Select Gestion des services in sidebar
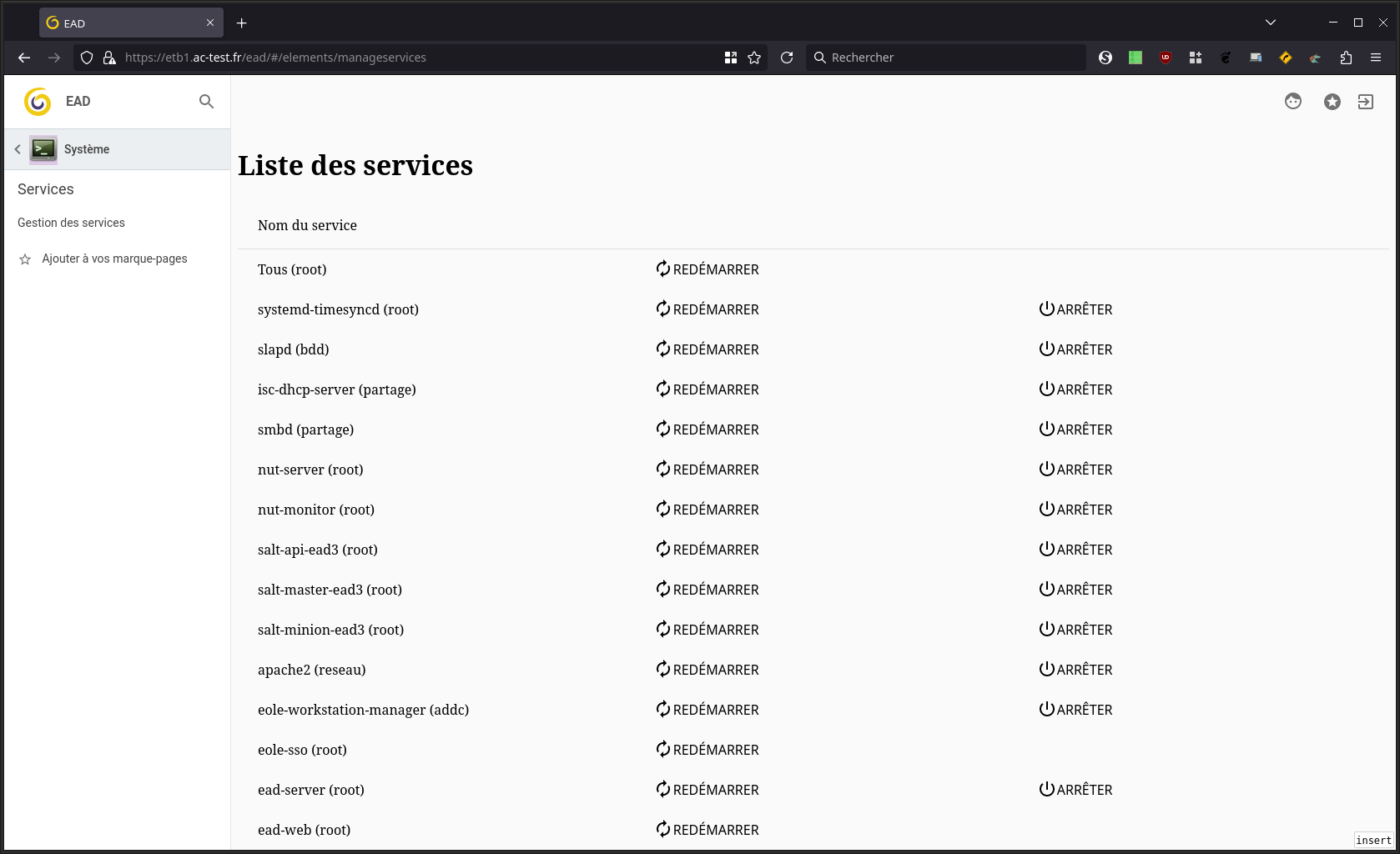This screenshot has height=854, width=1400. (x=71, y=223)
